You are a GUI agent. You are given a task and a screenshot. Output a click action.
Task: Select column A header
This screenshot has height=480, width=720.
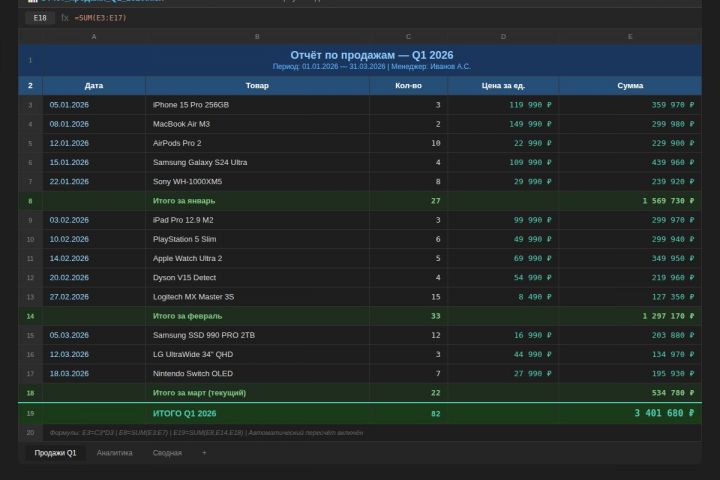tap(94, 36)
